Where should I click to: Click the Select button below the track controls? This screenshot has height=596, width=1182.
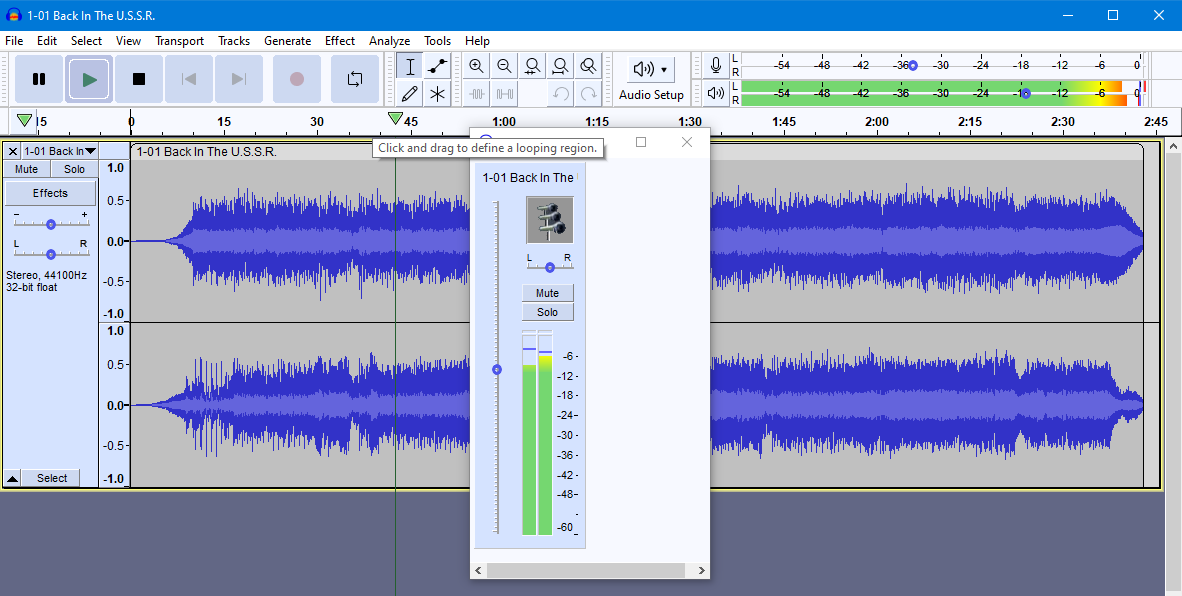[51, 477]
